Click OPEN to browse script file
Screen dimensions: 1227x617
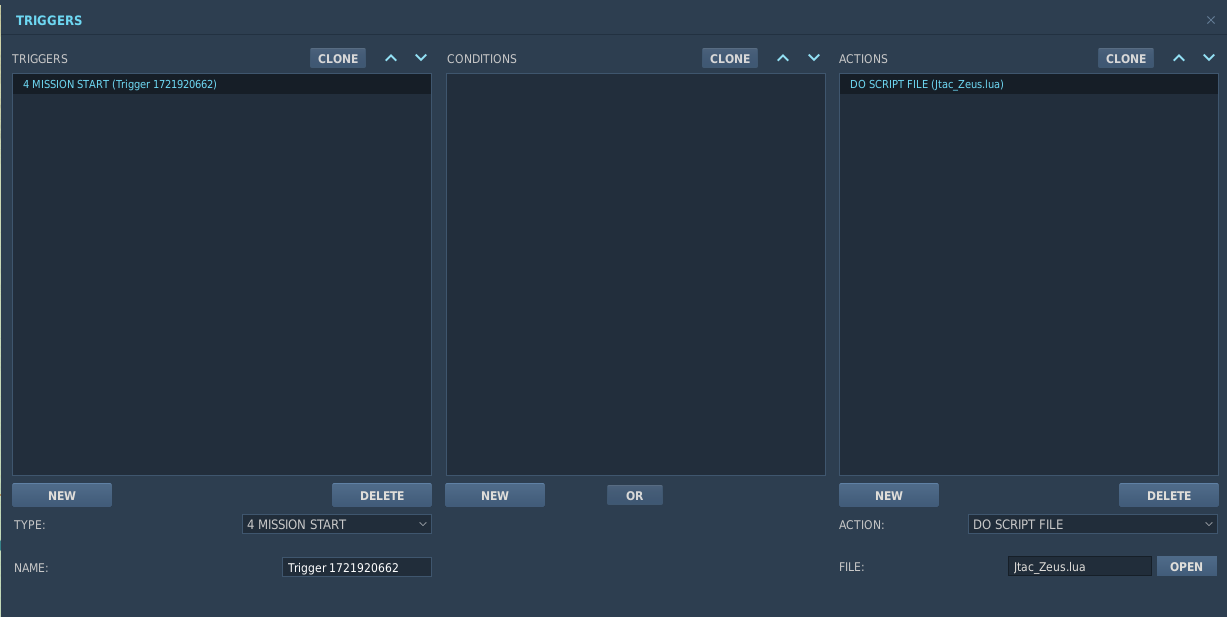coord(1186,566)
